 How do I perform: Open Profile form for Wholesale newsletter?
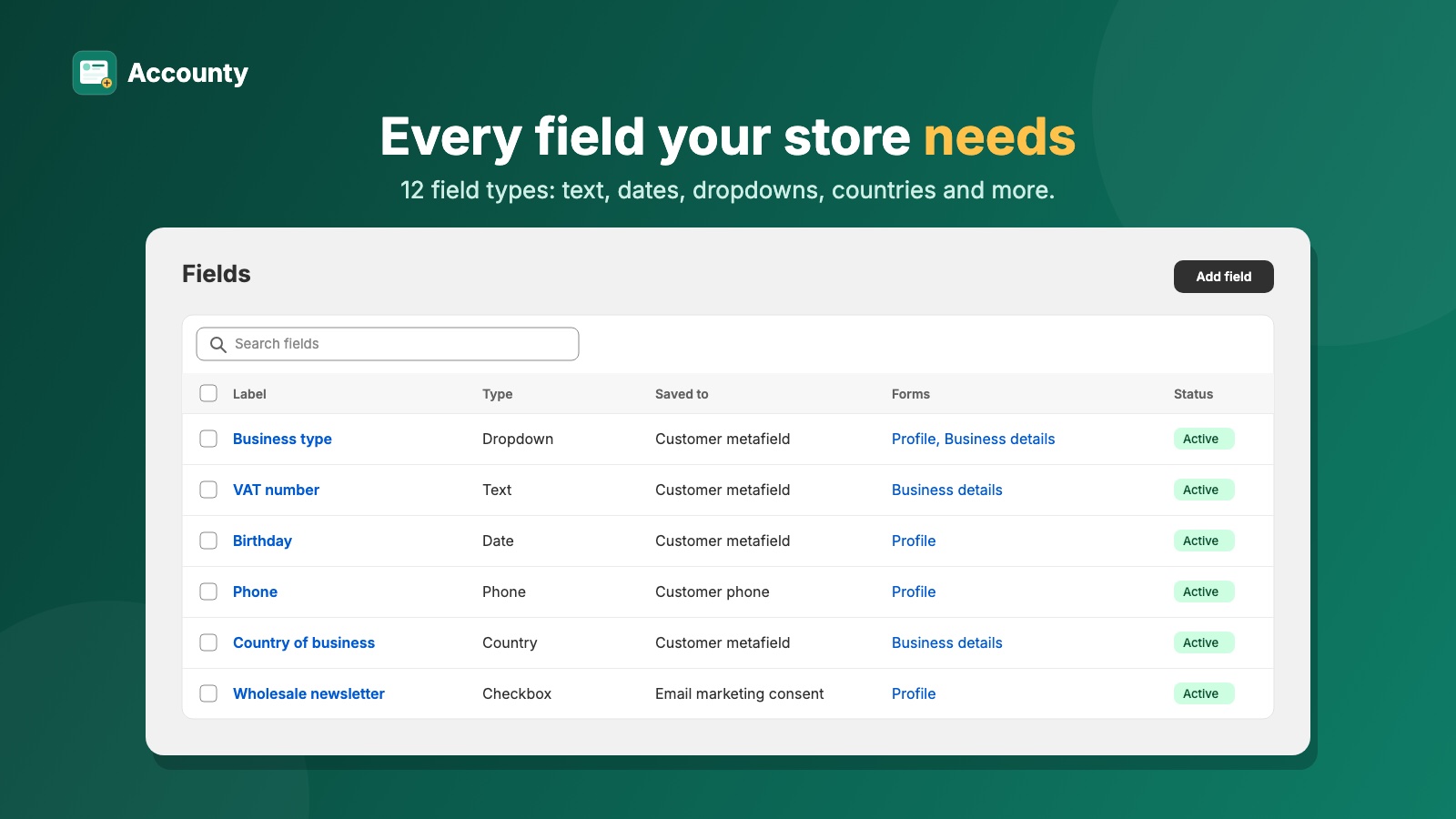pos(914,693)
